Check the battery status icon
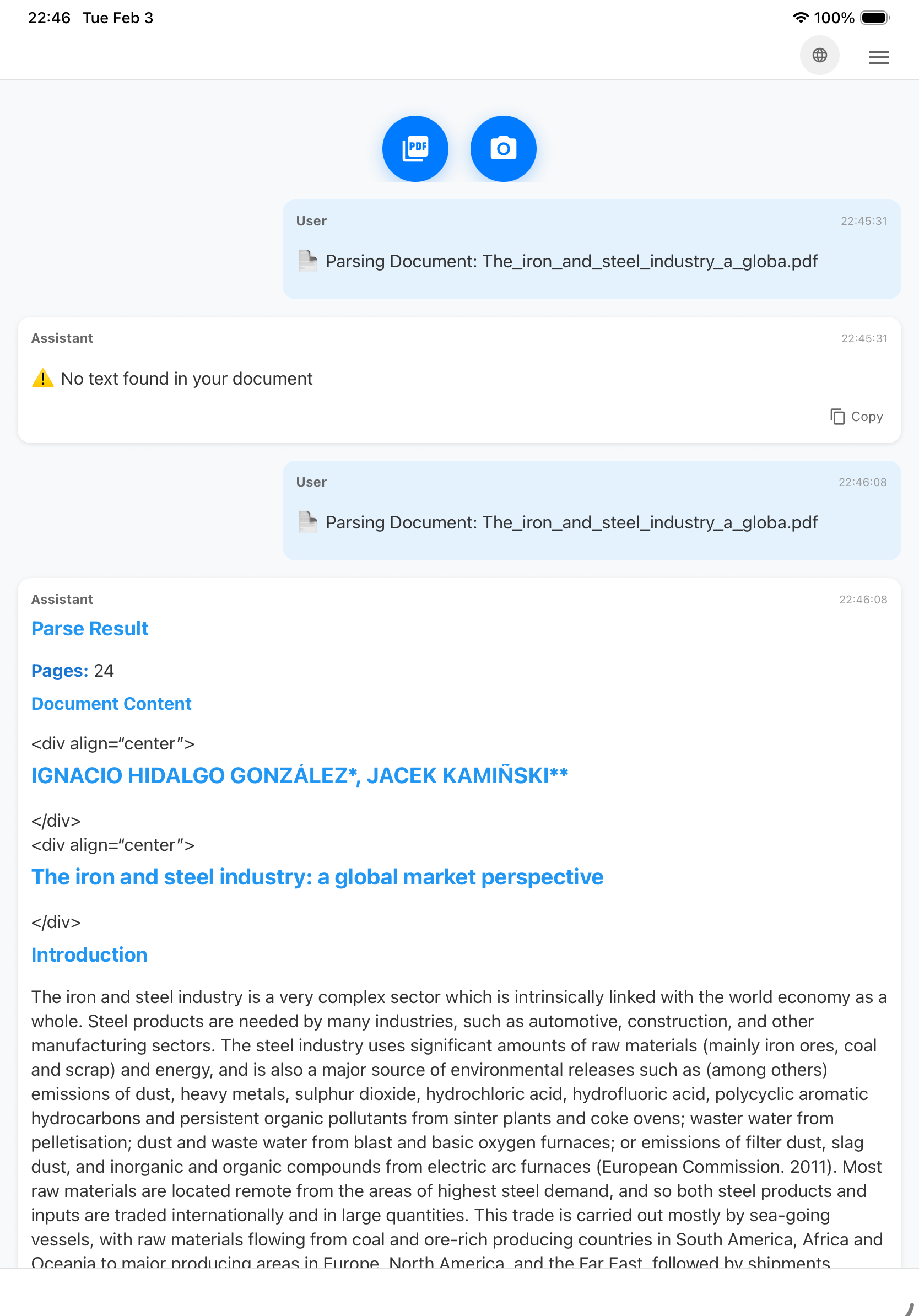The image size is (919, 1316). [875, 18]
